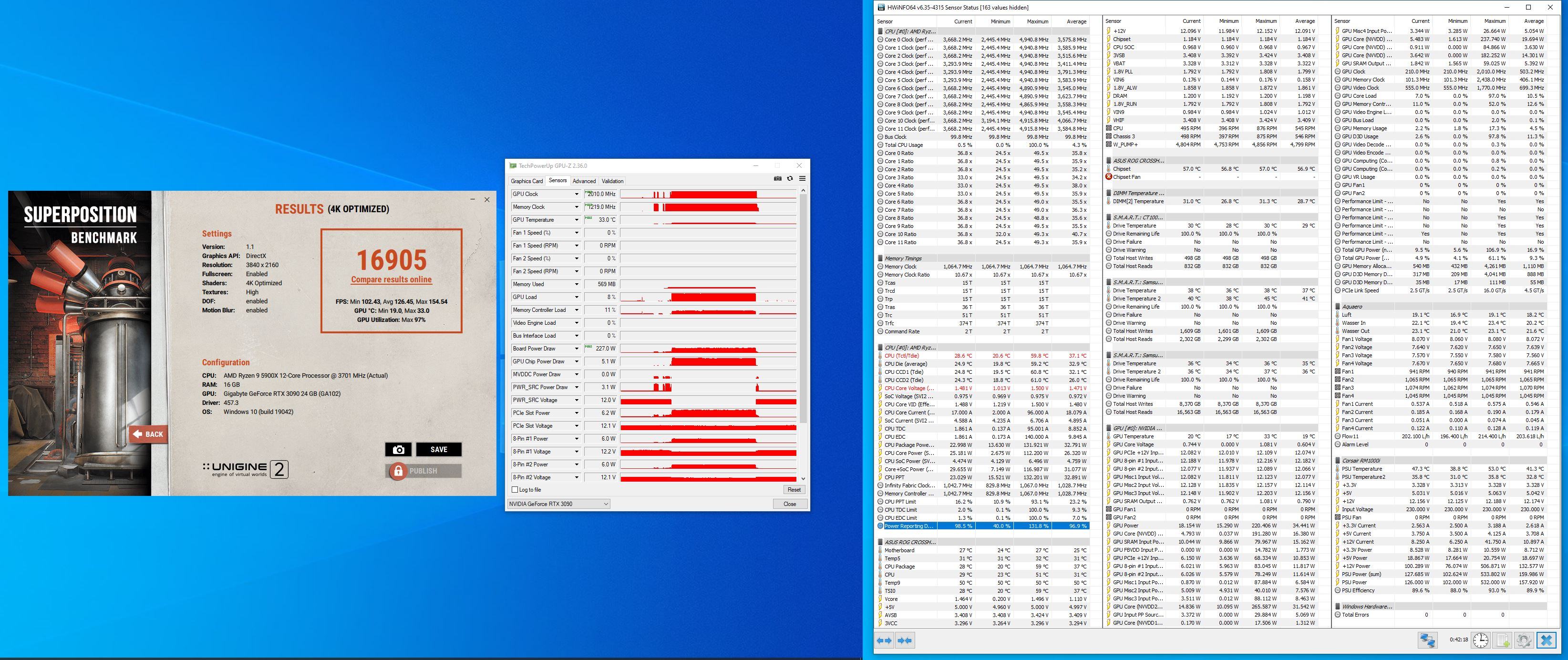1568x660 pixels.
Task: Select the Sensors tab in GPU-Z
Action: (557, 180)
